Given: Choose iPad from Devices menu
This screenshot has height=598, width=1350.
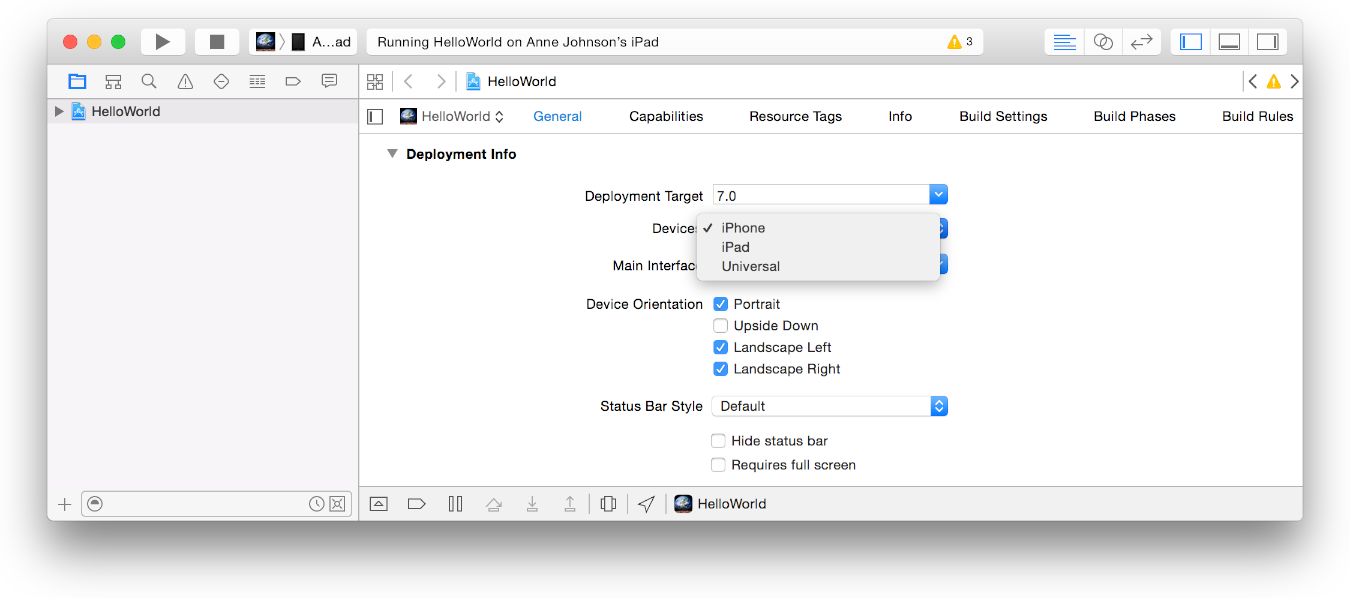Looking at the screenshot, I should click(818, 247).
